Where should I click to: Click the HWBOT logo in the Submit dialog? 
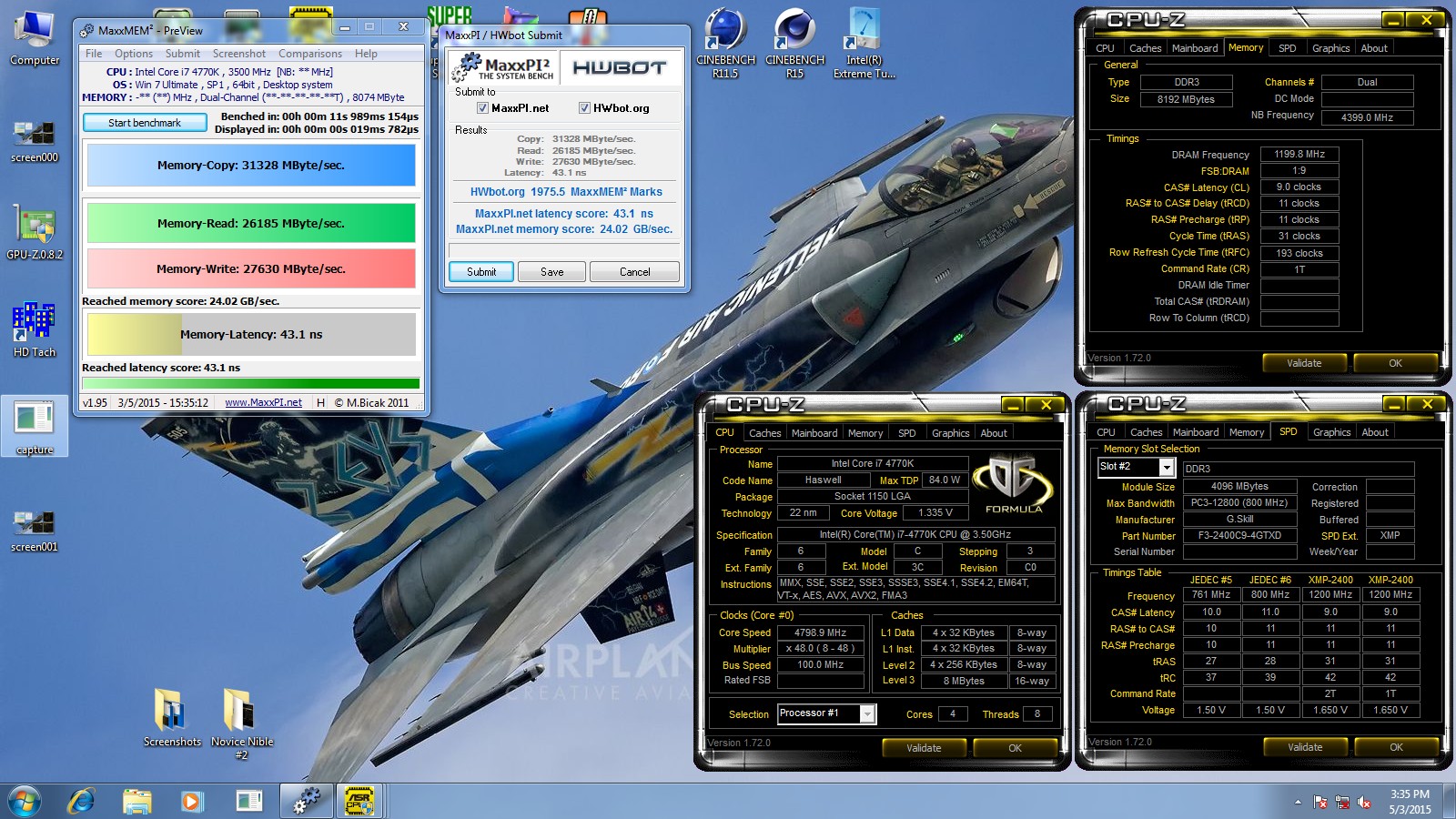click(619, 67)
